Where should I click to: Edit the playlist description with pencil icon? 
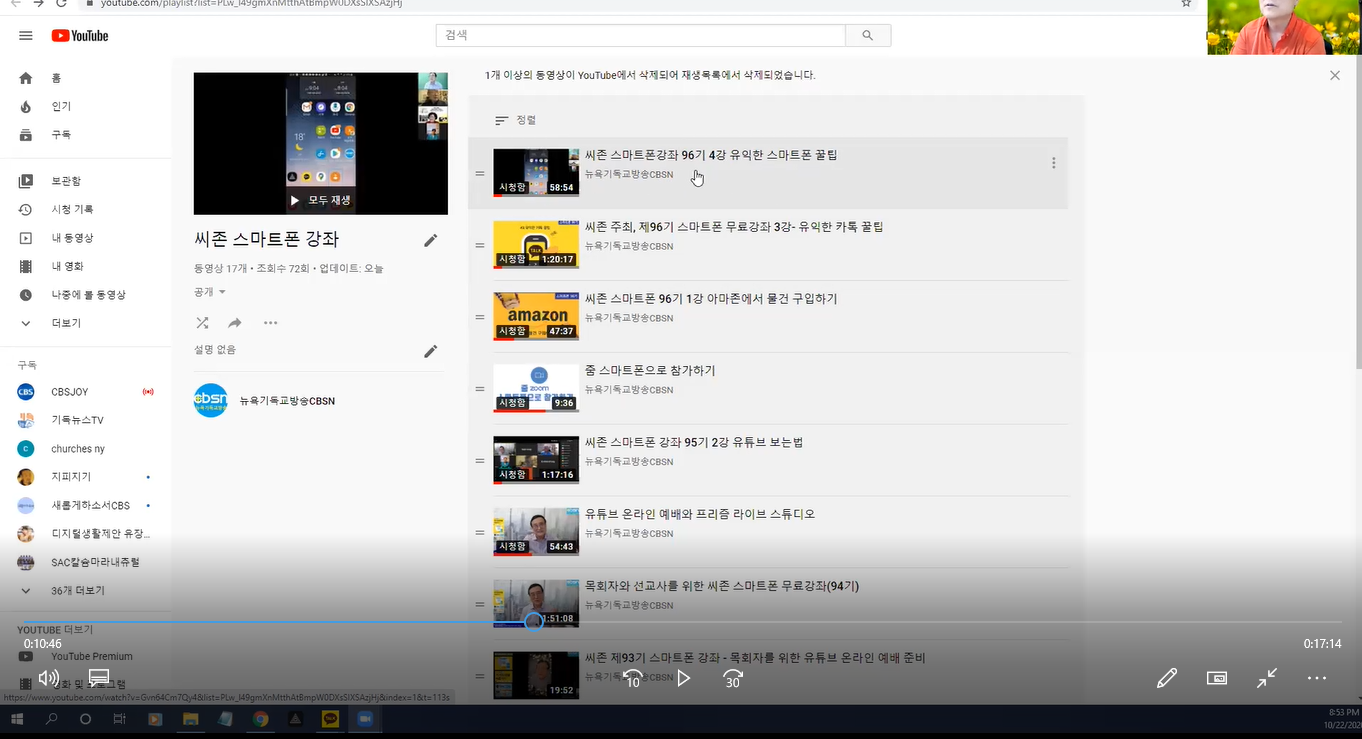click(x=431, y=351)
